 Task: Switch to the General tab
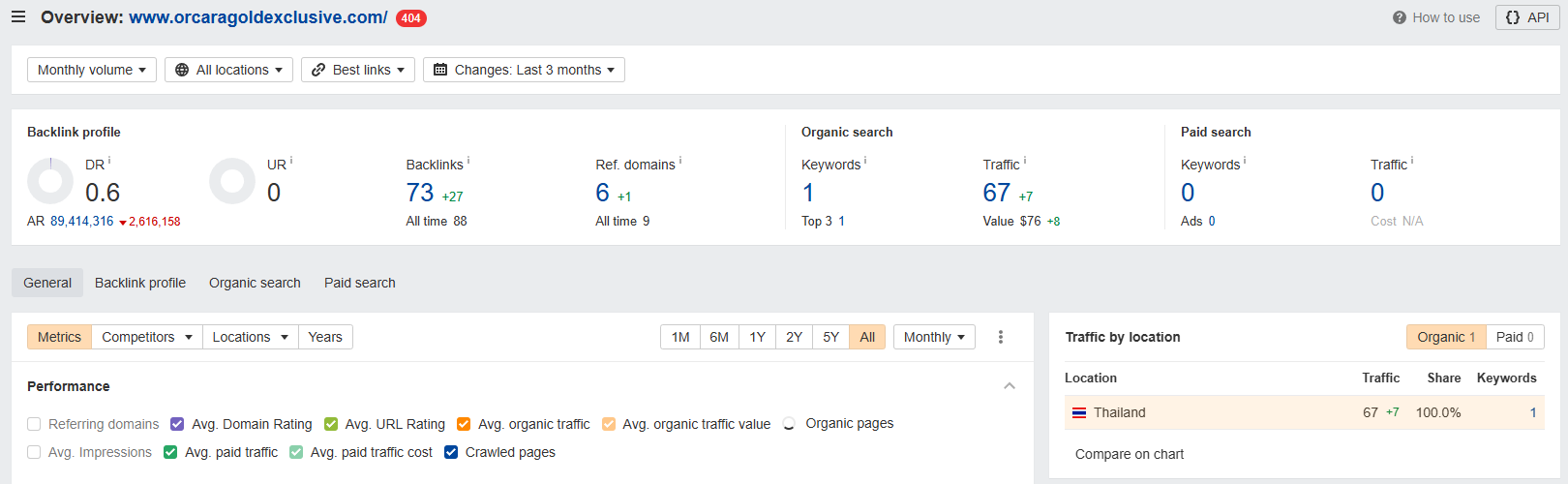(47, 283)
